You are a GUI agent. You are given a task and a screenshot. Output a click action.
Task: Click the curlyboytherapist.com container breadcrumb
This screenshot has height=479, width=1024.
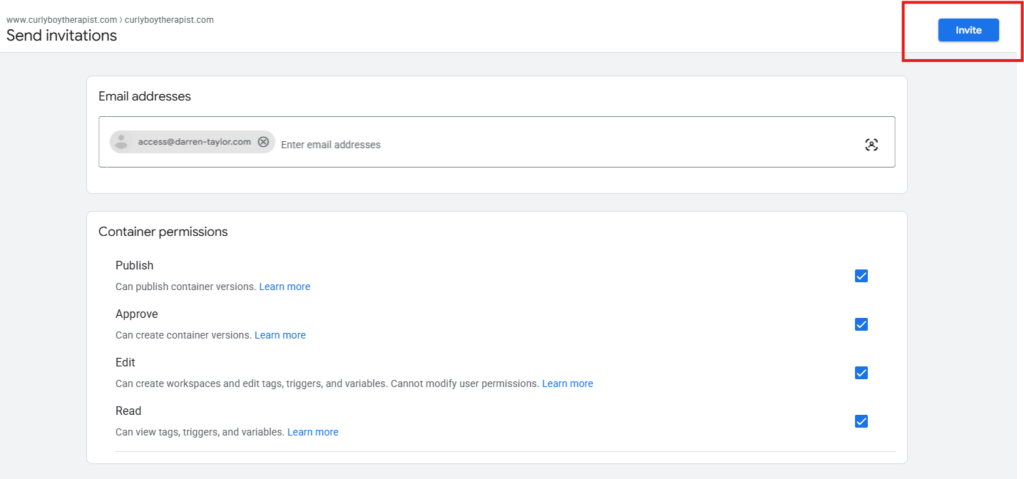pyautogui.click(x=169, y=20)
